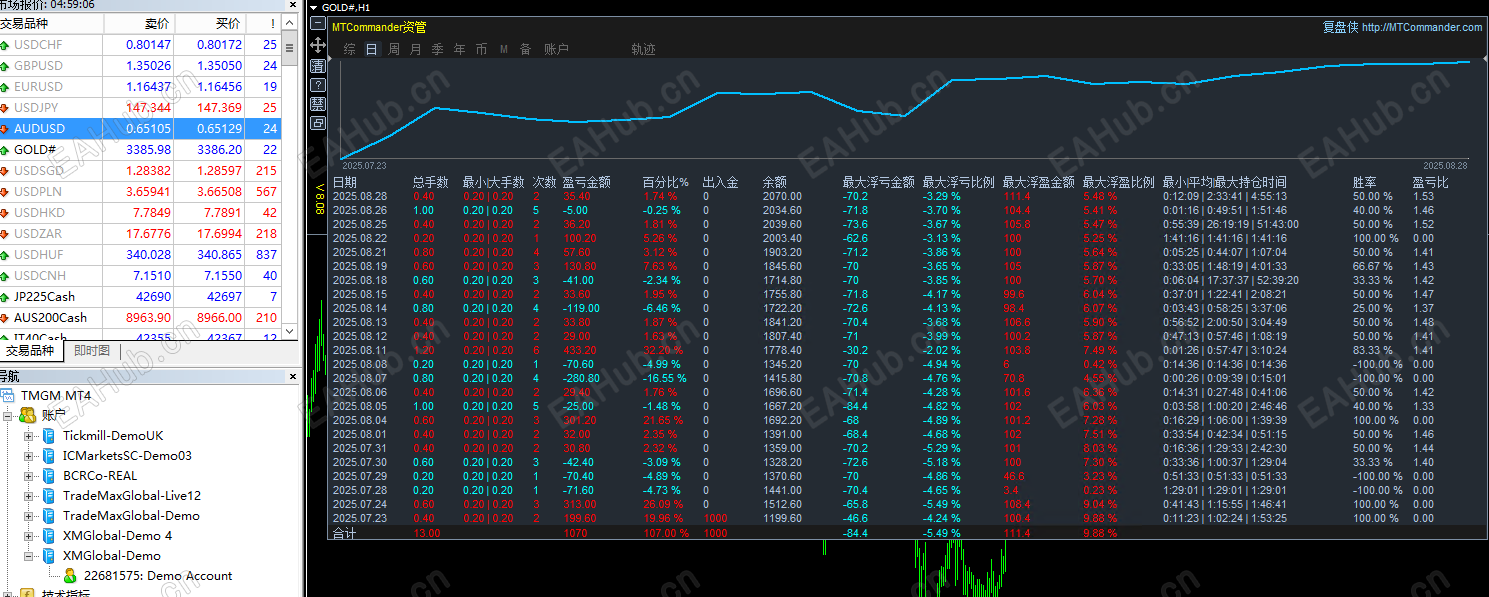Collapse the 账户 accounts tree node
Screen dimensions: 1489x597
click(8, 416)
